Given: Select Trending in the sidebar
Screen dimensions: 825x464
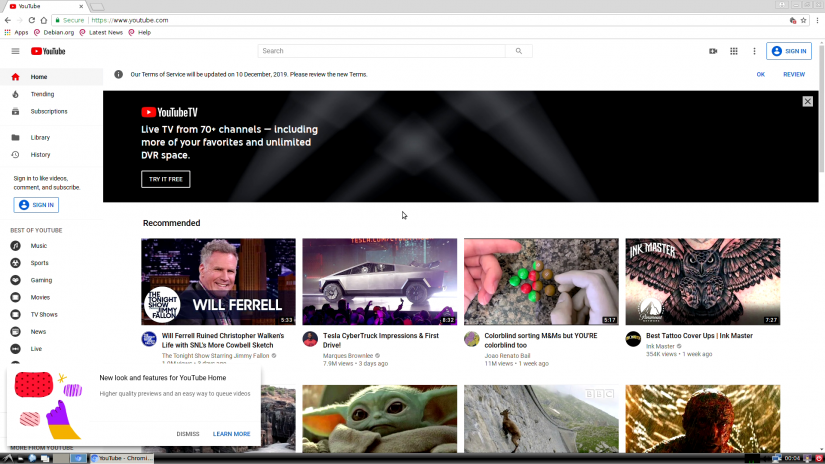Looking at the screenshot, I should (x=42, y=94).
